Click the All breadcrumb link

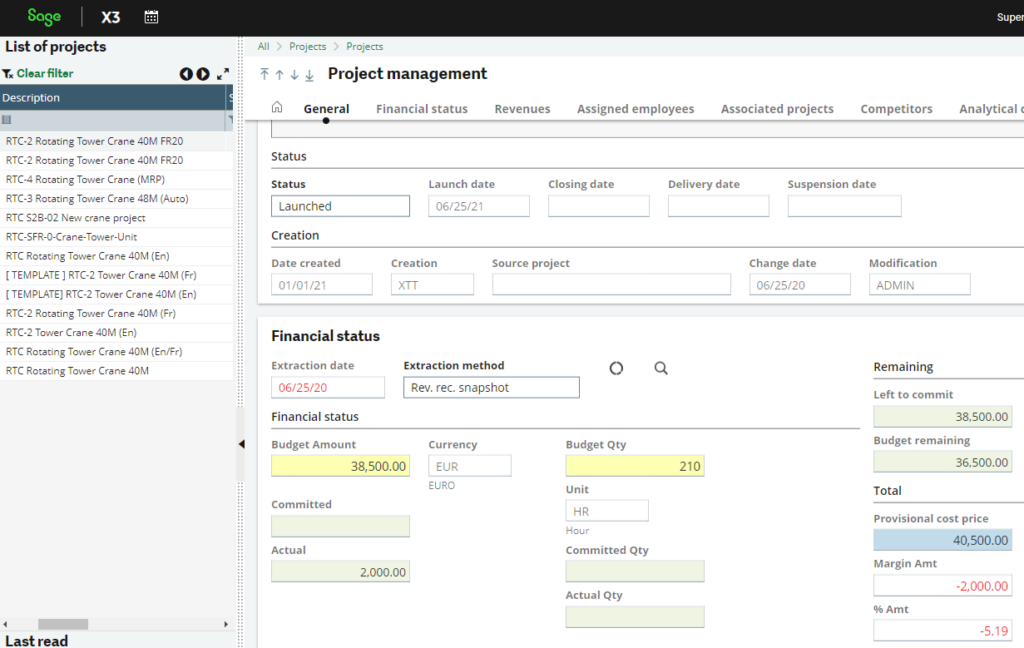[263, 46]
